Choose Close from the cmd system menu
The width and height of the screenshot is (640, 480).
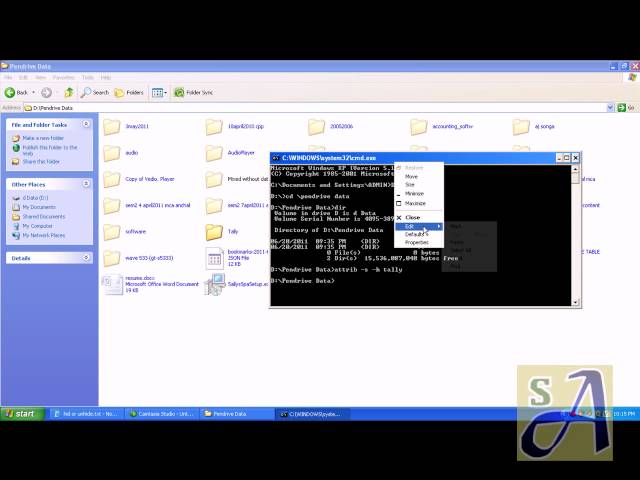(x=419, y=218)
